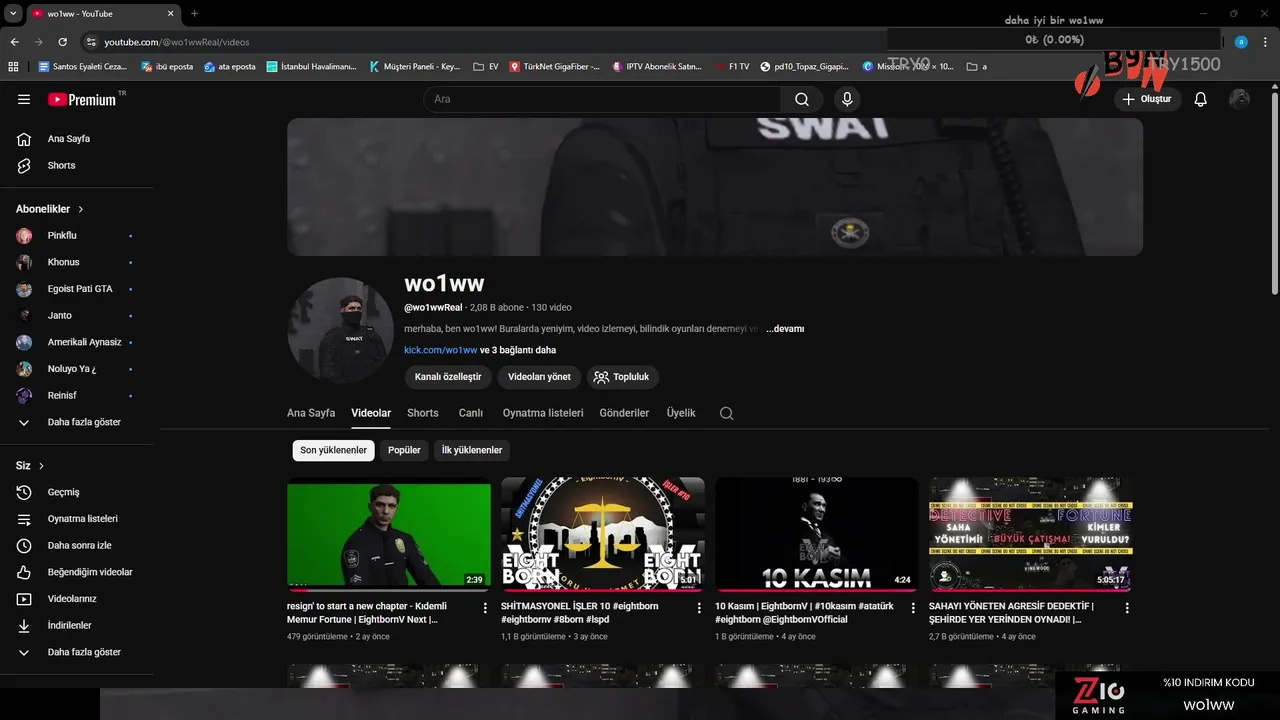Open the TürkNet GigaFiber bookmark
Viewport: 1280px width, 720px height.
pyautogui.click(x=555, y=67)
